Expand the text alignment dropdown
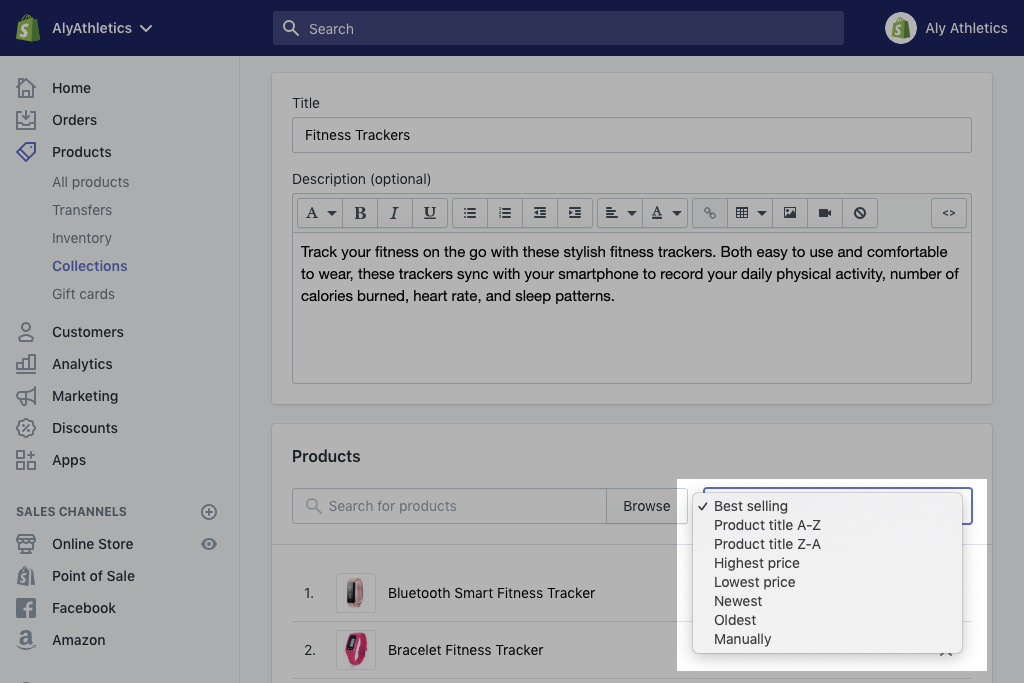This screenshot has height=683, width=1024. pyautogui.click(x=621, y=213)
